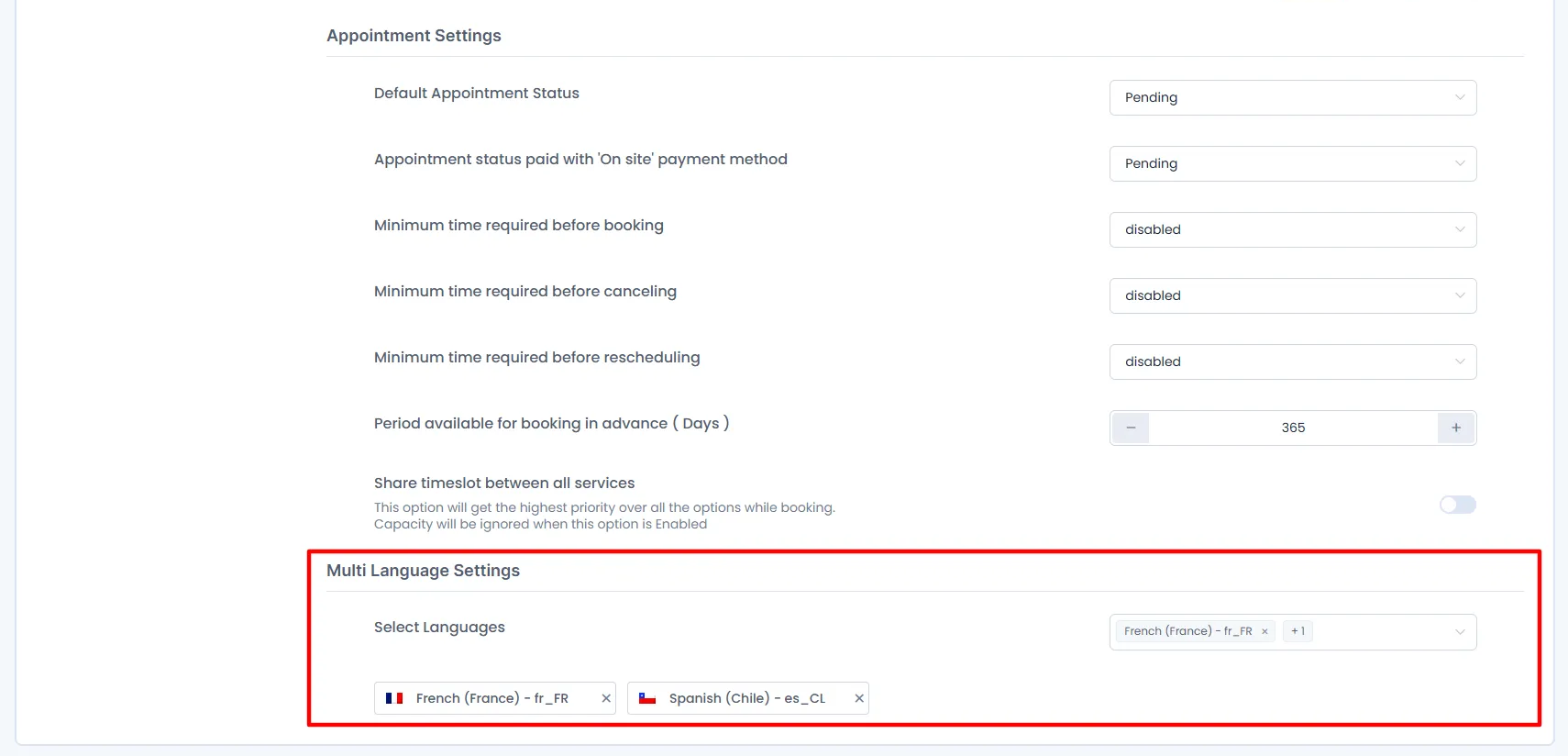1568x756 pixels.
Task: Click the Minimum time required before canceling label
Action: point(525,292)
